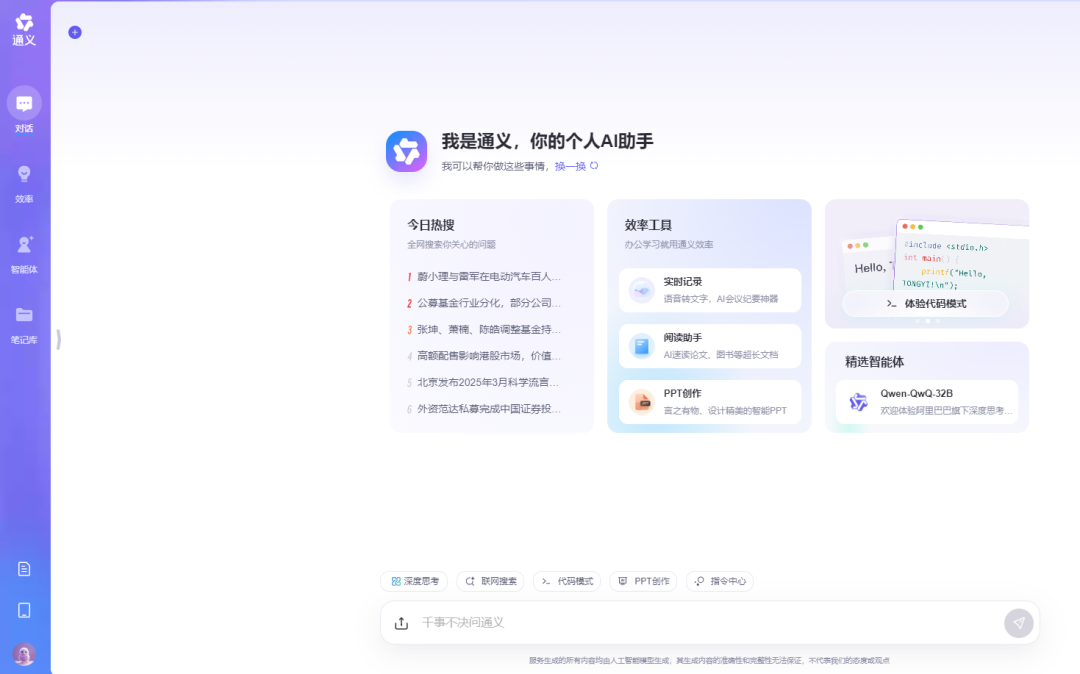
Task: Open the 效率 lightbulb section
Action: coord(24,185)
